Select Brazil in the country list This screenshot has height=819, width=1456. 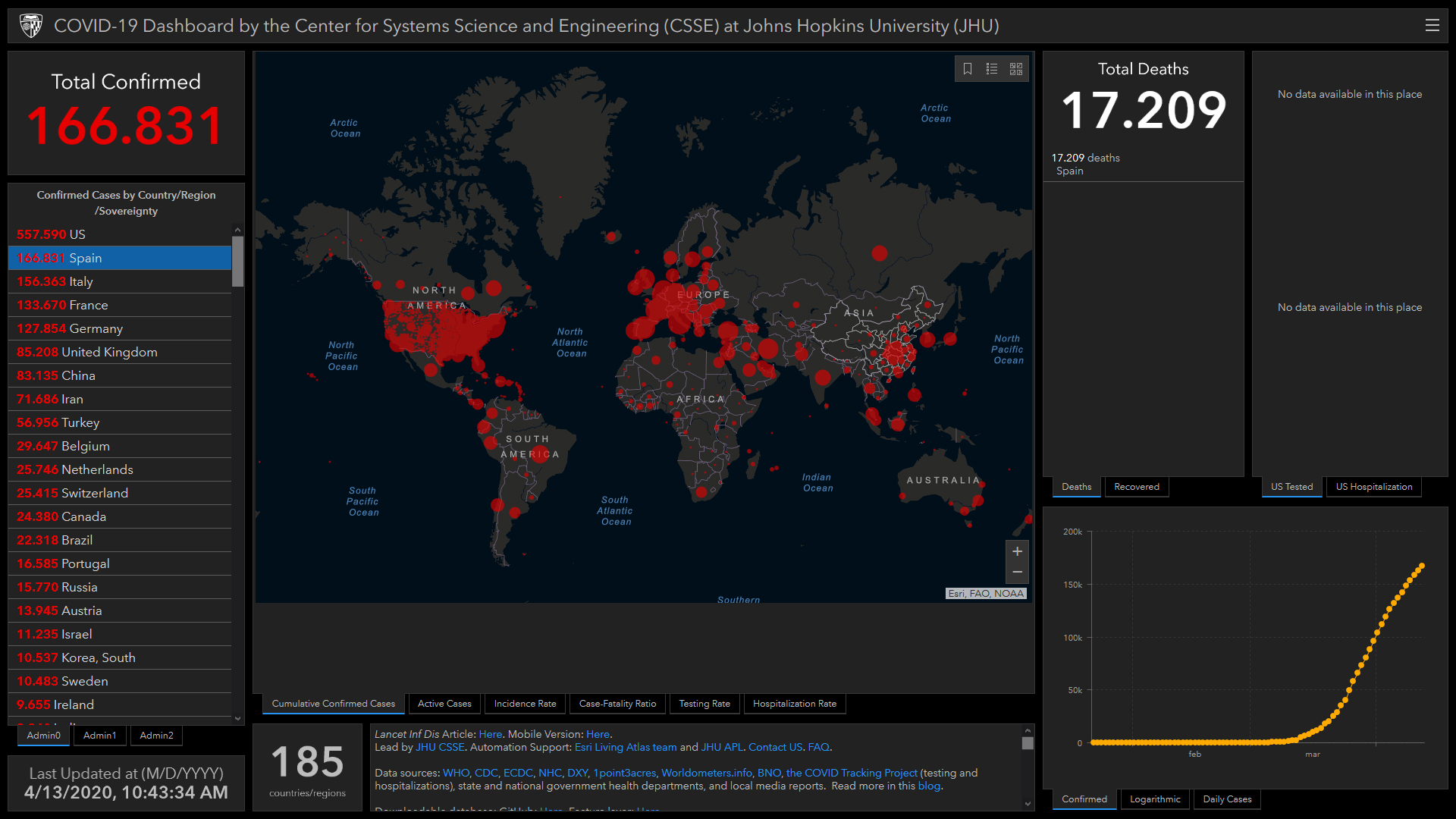point(120,540)
